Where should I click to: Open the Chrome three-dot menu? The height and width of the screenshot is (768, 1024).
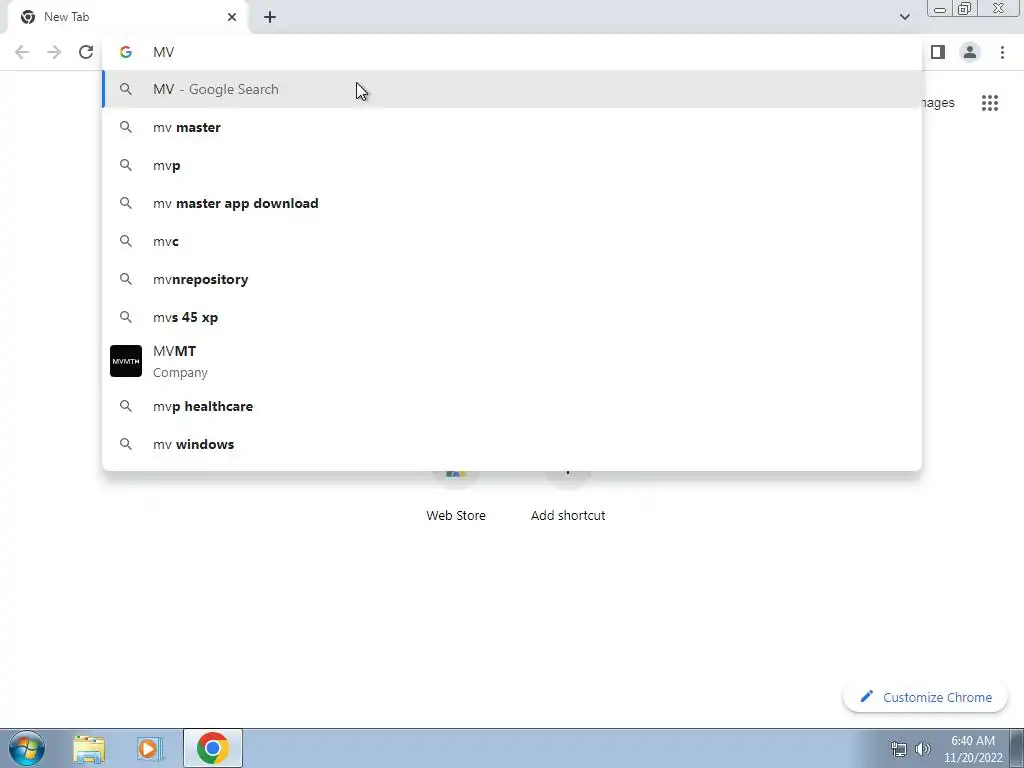pos(1002,52)
